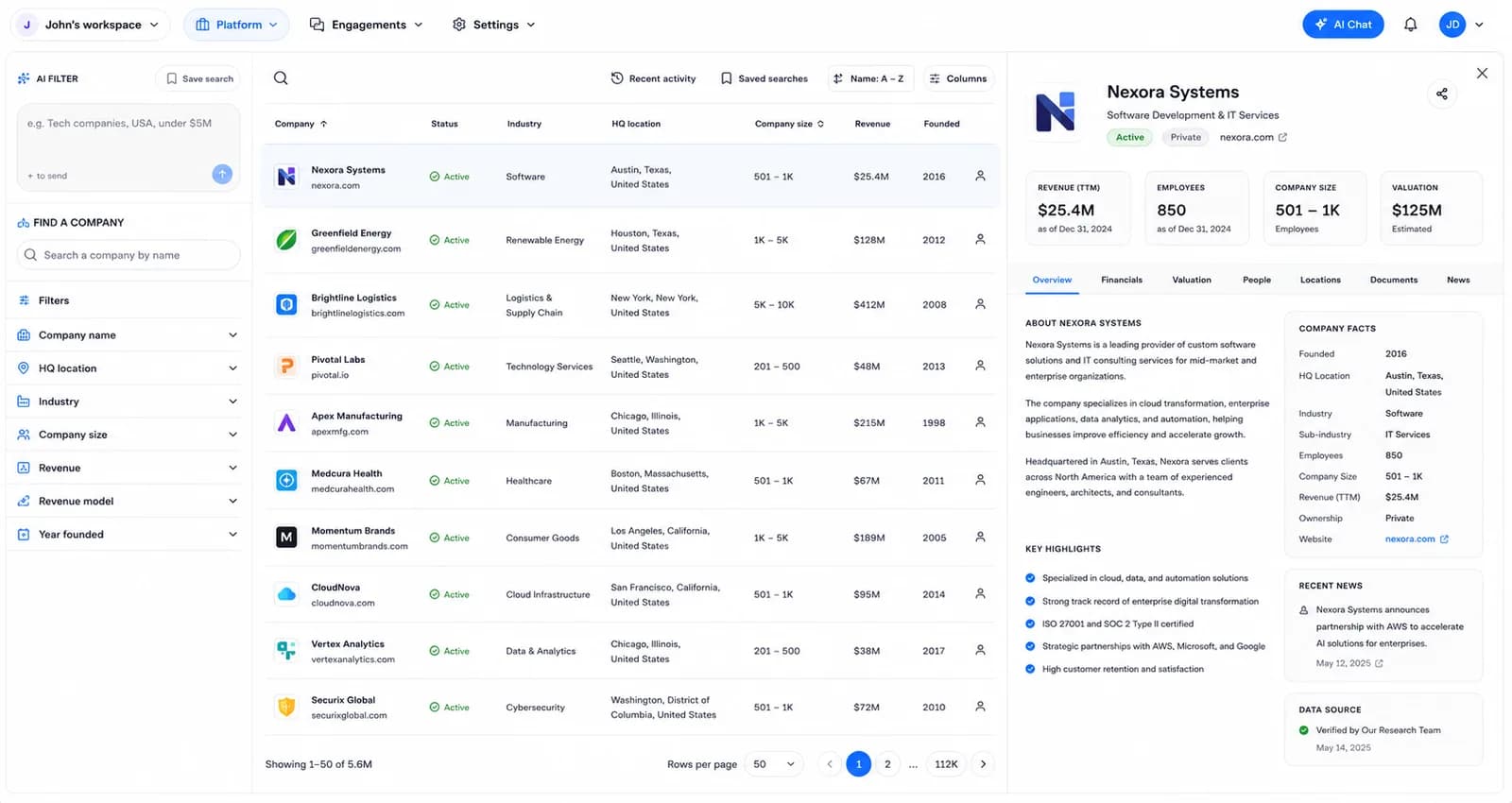1512x803 pixels.
Task: Click the Pivotal Labs logo
Action: (286, 366)
